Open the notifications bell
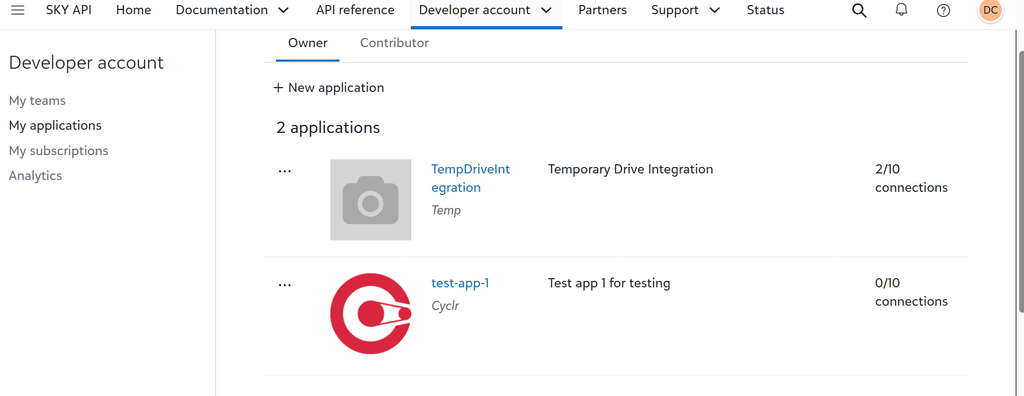The width and height of the screenshot is (1024, 396). pos(901,10)
